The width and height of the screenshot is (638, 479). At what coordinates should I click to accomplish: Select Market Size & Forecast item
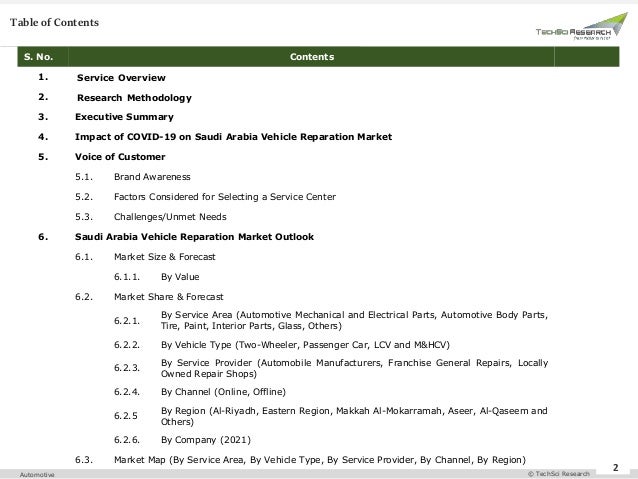(164, 257)
